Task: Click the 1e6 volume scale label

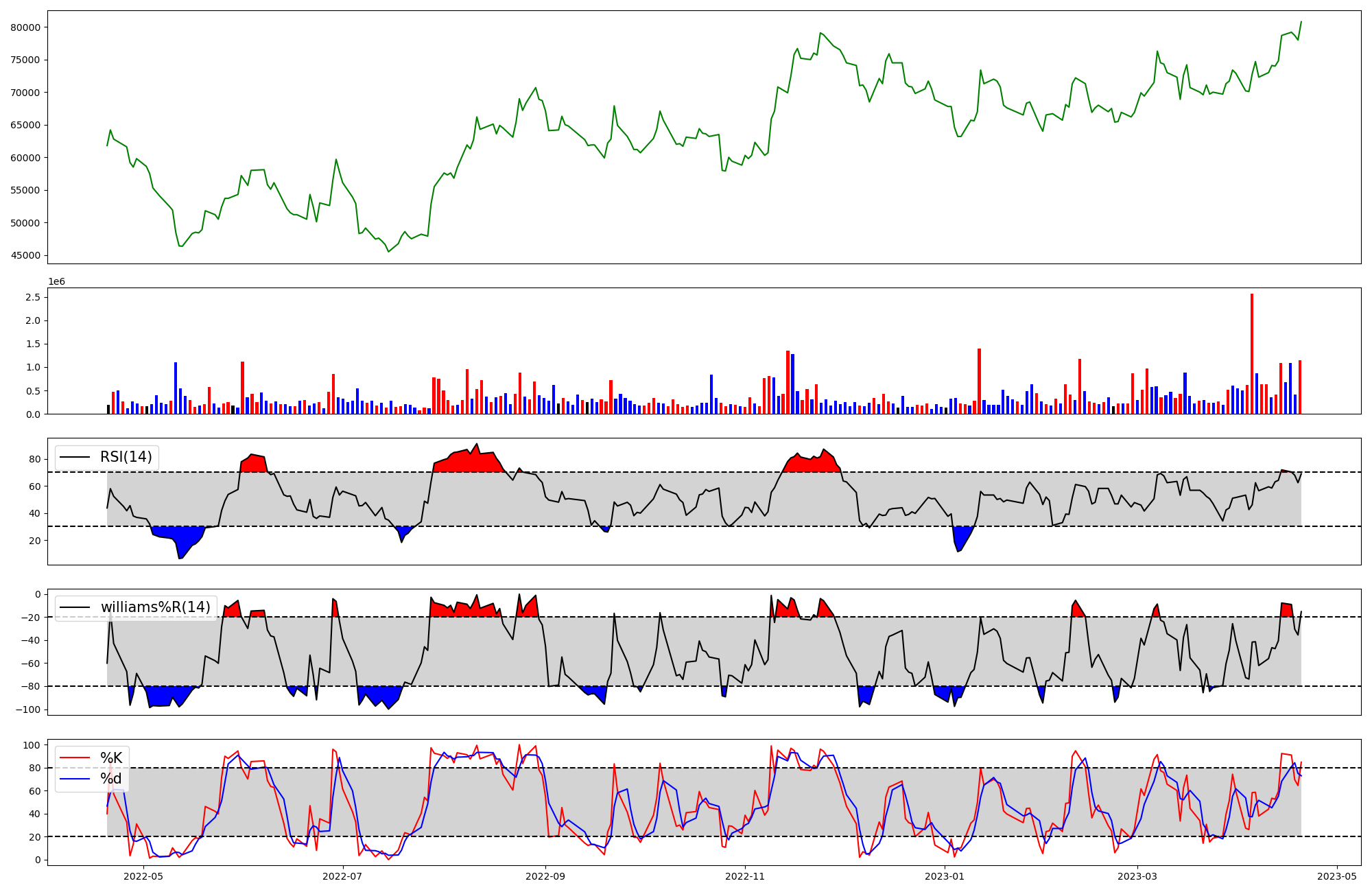Action: click(x=56, y=282)
